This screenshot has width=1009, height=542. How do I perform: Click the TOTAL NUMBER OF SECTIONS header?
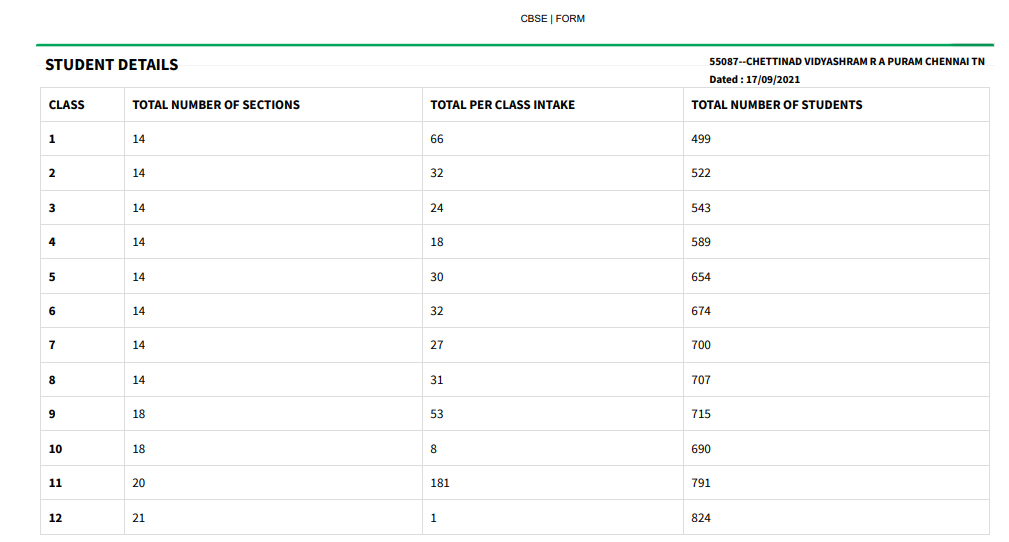tap(216, 105)
